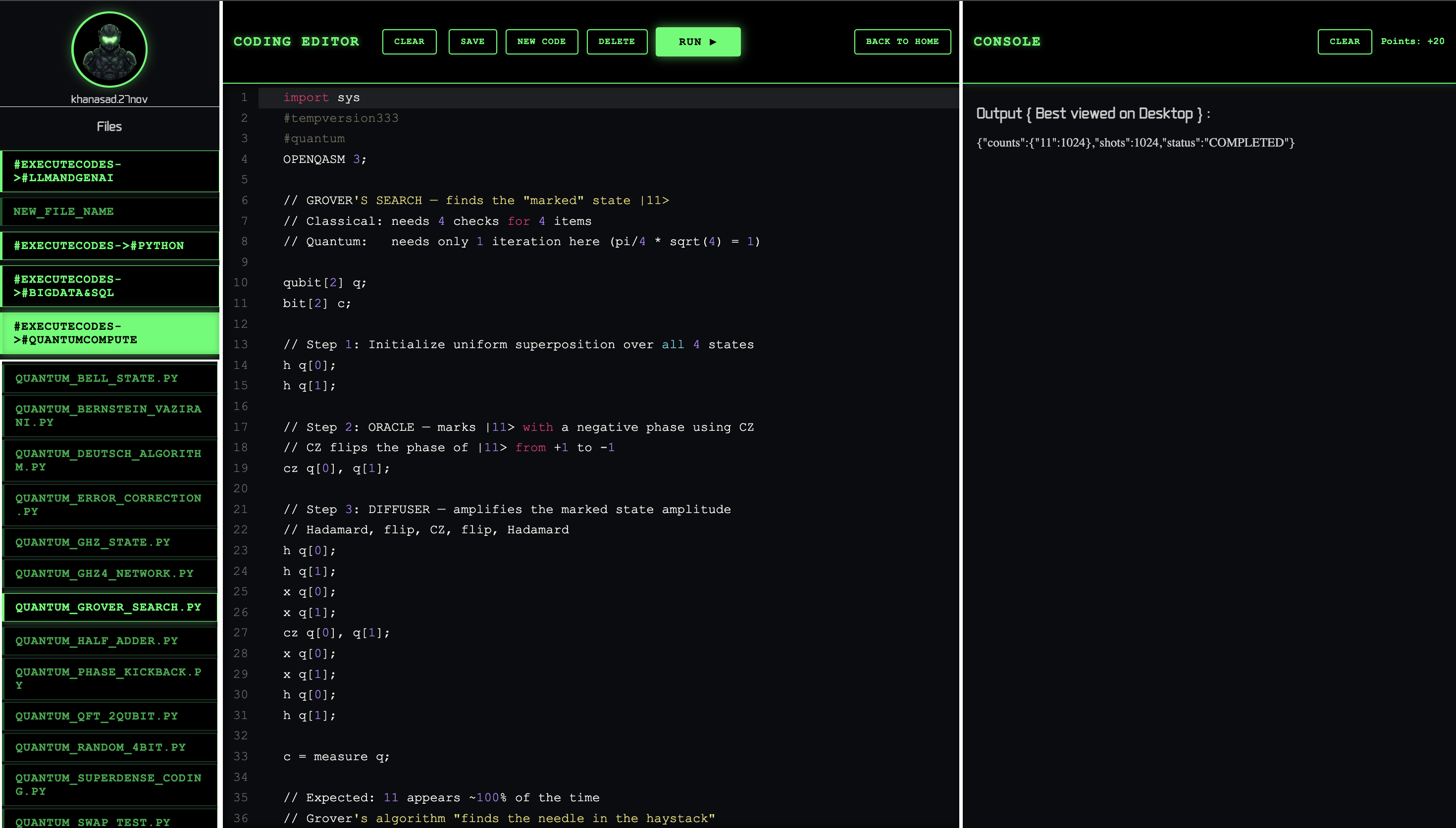Open QUANTUM_HALF_ADDER.PY file
This screenshot has width=1456, height=828.
[x=110, y=641]
